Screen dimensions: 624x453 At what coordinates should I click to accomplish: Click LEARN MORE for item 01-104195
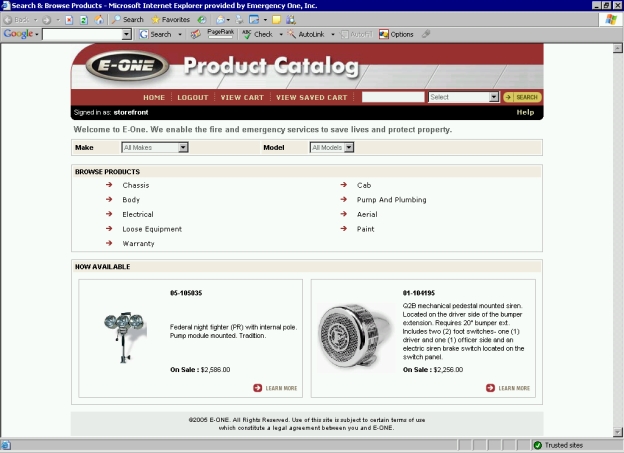pyautogui.click(x=508, y=388)
